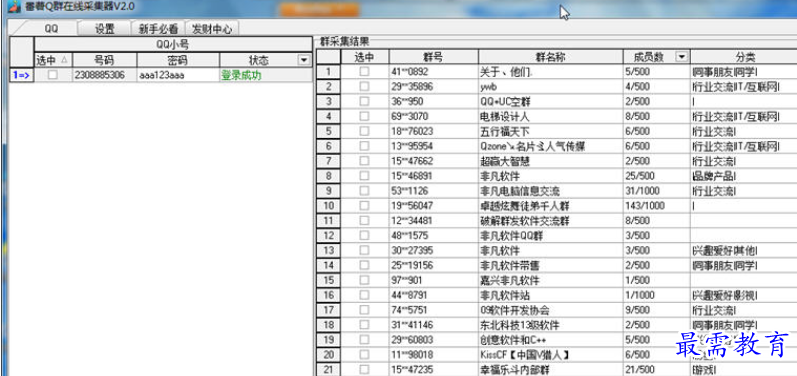Check the box for group 超赢大智慧
797x376 pixels.
(x=364, y=161)
